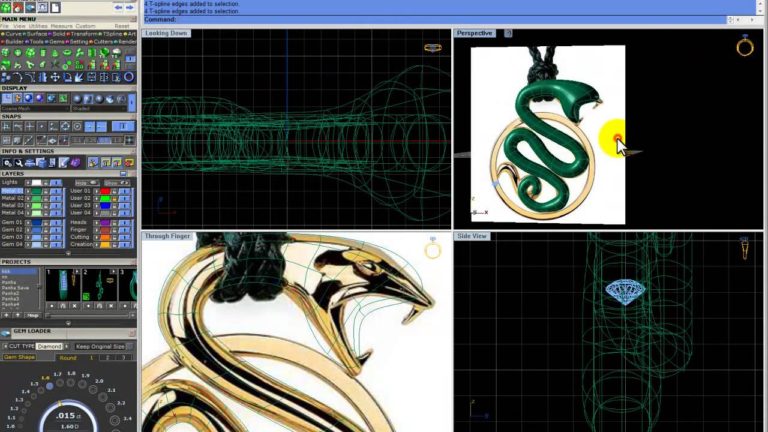The height and width of the screenshot is (432, 768).
Task: Enable the Keep Original Size checkbox
Action: coord(129,346)
